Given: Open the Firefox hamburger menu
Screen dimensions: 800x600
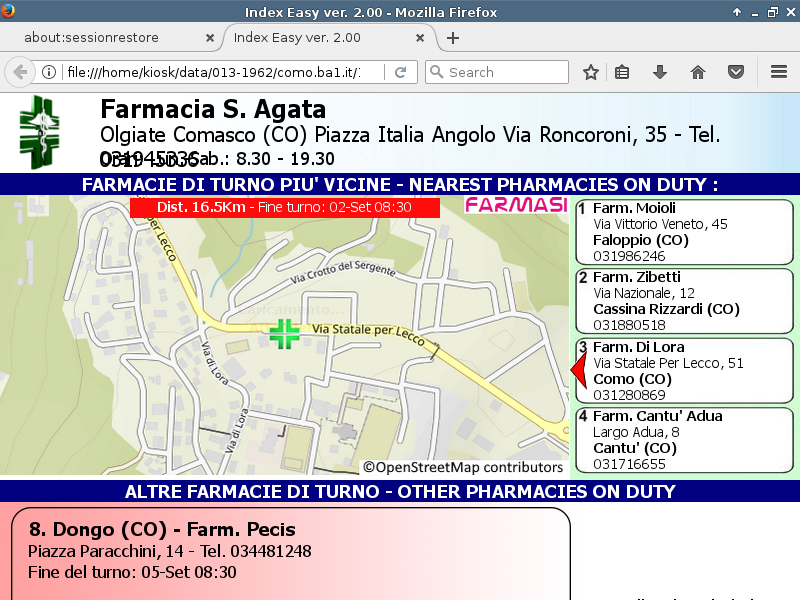Looking at the screenshot, I should [779, 72].
